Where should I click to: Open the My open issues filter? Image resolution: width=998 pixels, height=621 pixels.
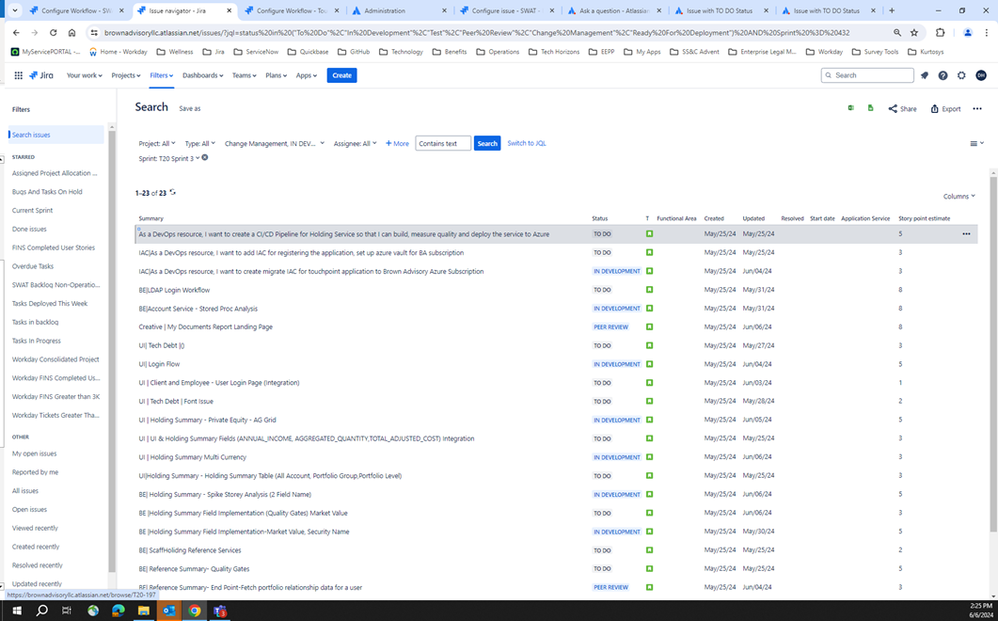[x=34, y=454]
